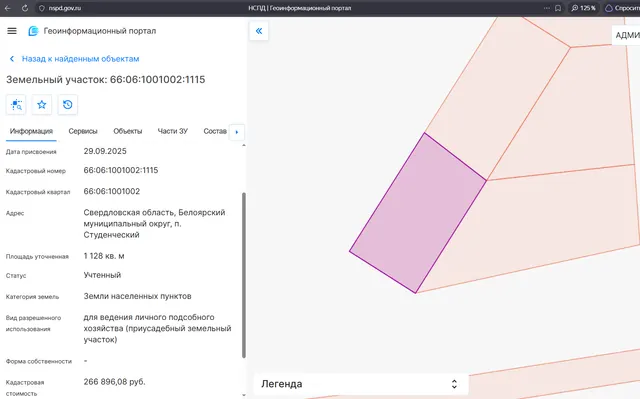Click the site security shield icon
The height and width of the screenshot is (399, 640).
pos(42,8)
